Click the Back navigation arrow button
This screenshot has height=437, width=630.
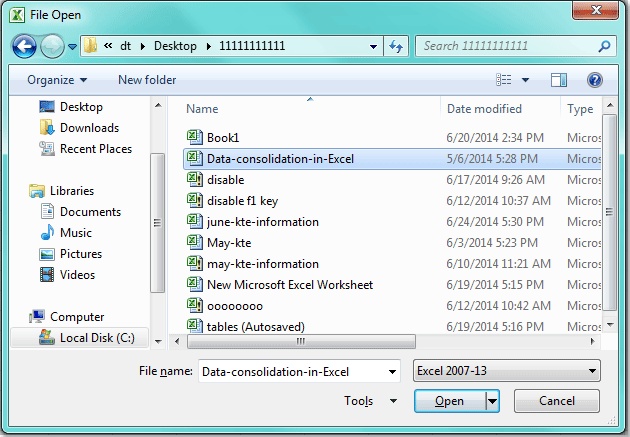(26, 46)
